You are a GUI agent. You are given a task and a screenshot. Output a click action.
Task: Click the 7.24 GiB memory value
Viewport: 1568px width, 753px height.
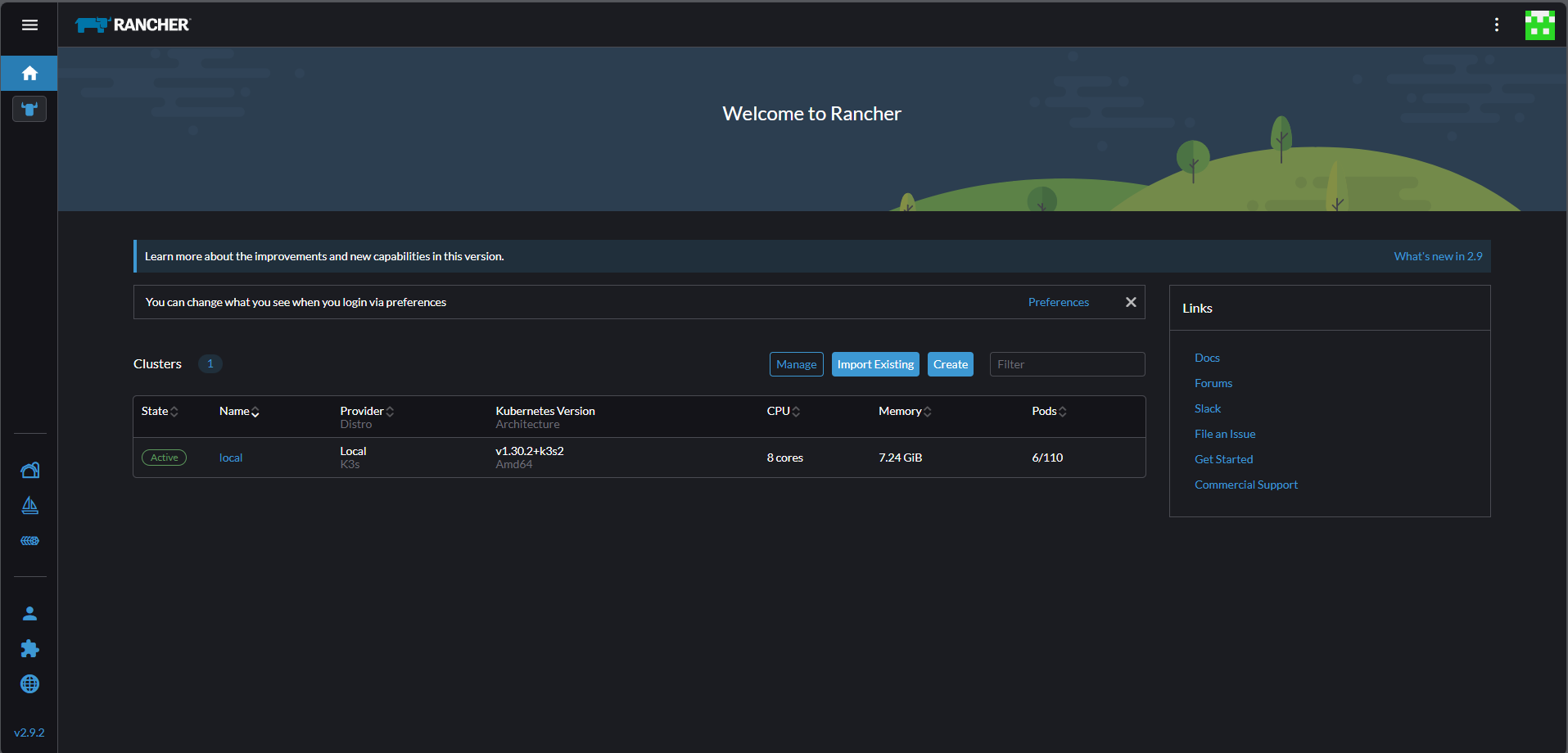[901, 458]
